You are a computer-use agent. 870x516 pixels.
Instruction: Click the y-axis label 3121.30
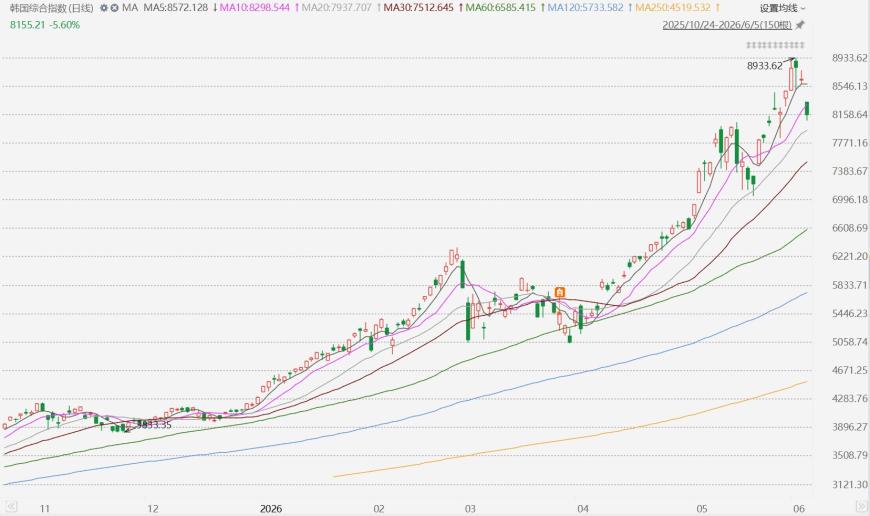click(849, 484)
